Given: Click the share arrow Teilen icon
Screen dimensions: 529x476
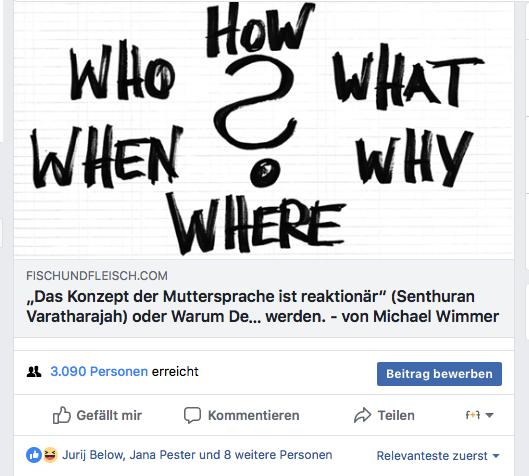Looking at the screenshot, I should point(363,415).
